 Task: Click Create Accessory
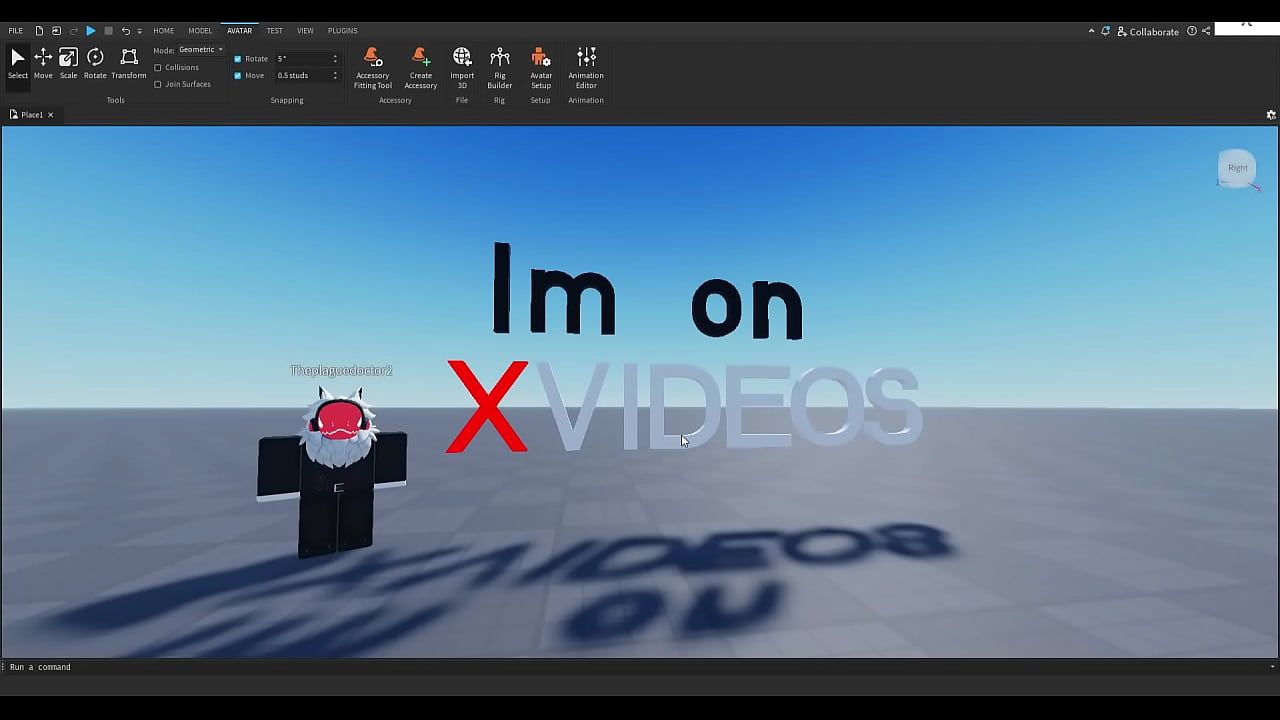pos(420,68)
